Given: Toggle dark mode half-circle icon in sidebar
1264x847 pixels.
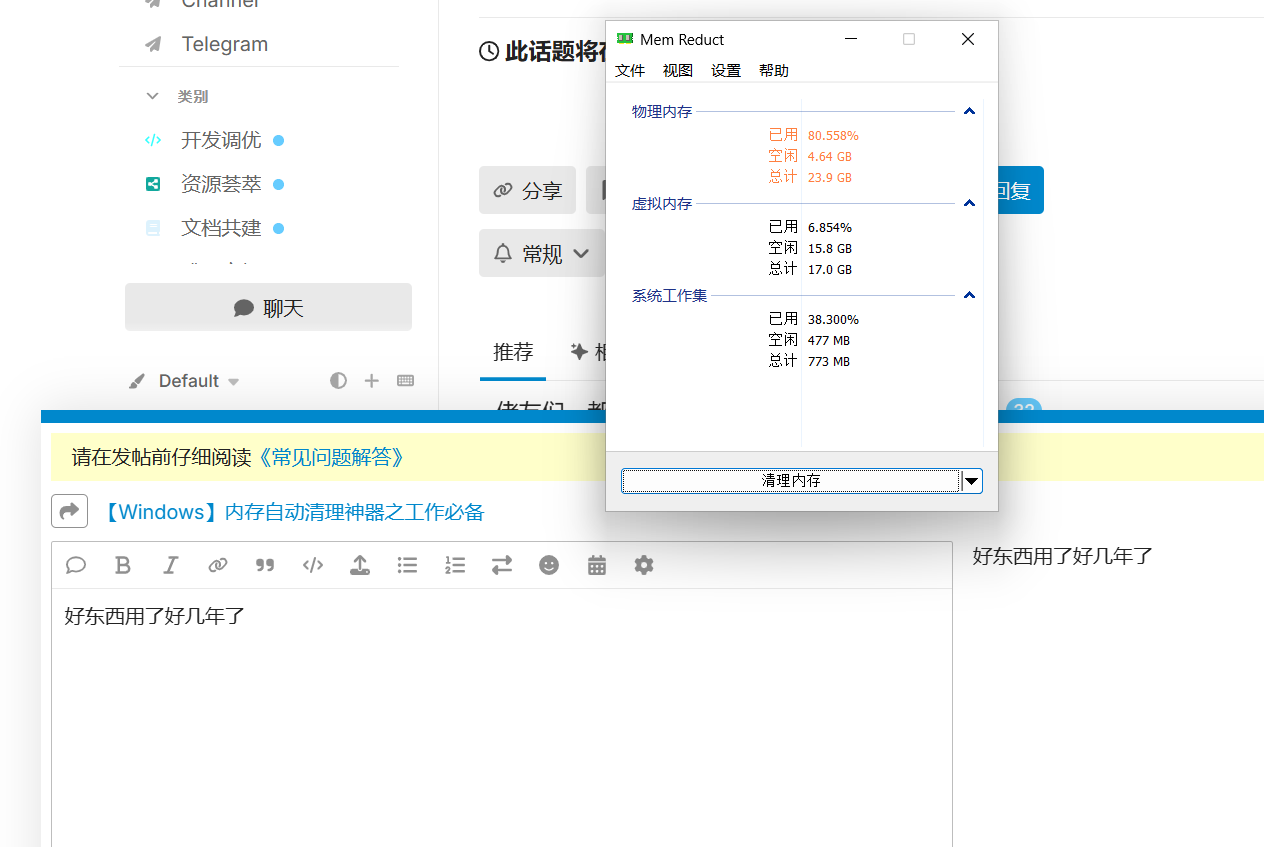Looking at the screenshot, I should pyautogui.click(x=339, y=380).
